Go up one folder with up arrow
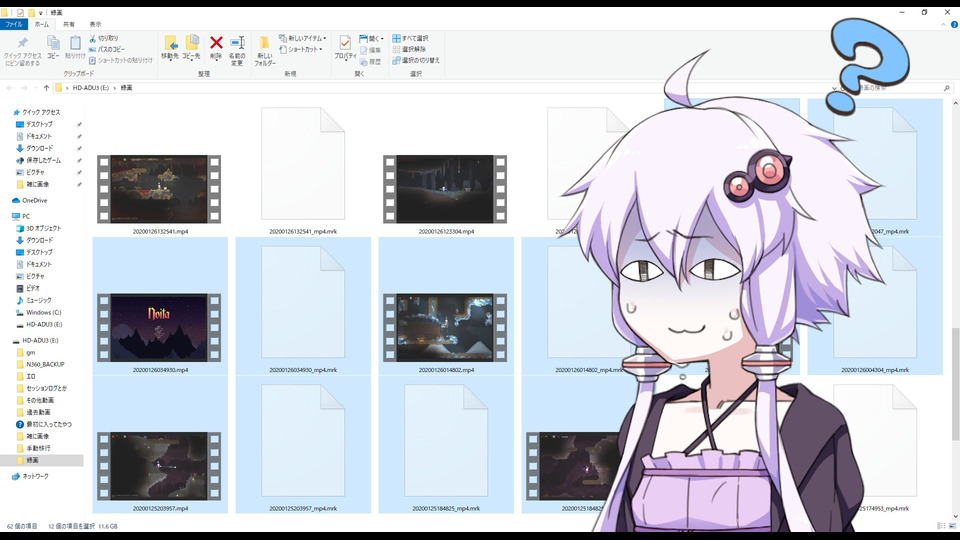This screenshot has height=540, width=960. coord(47,88)
